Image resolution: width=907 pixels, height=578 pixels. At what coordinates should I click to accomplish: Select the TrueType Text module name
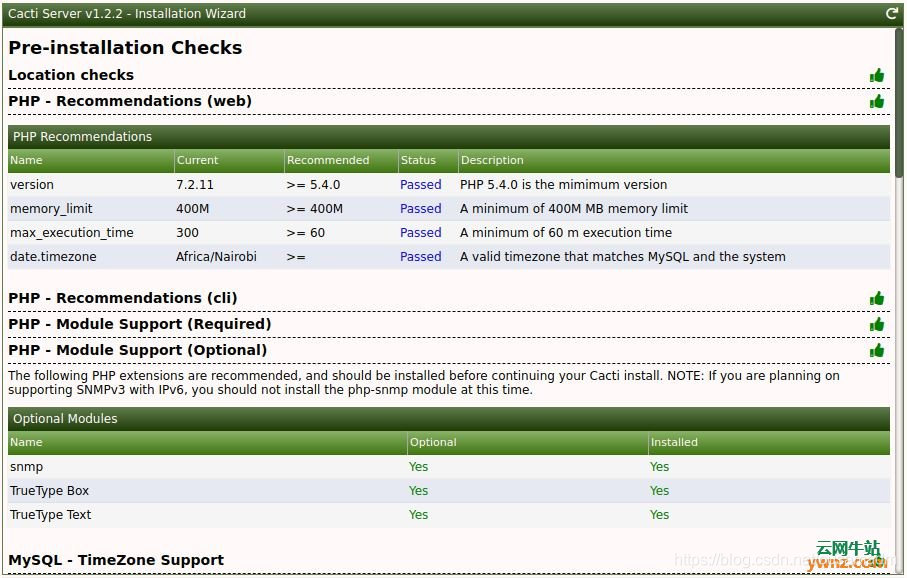[x=50, y=515]
